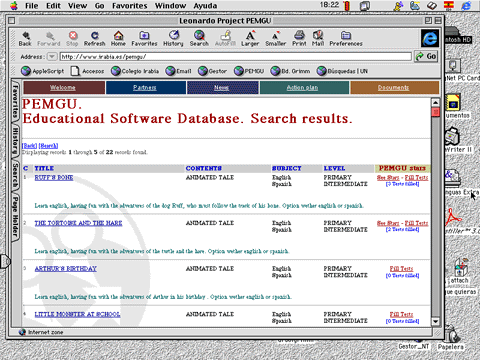
Task: Open the Go menu
Action: (99, 6)
